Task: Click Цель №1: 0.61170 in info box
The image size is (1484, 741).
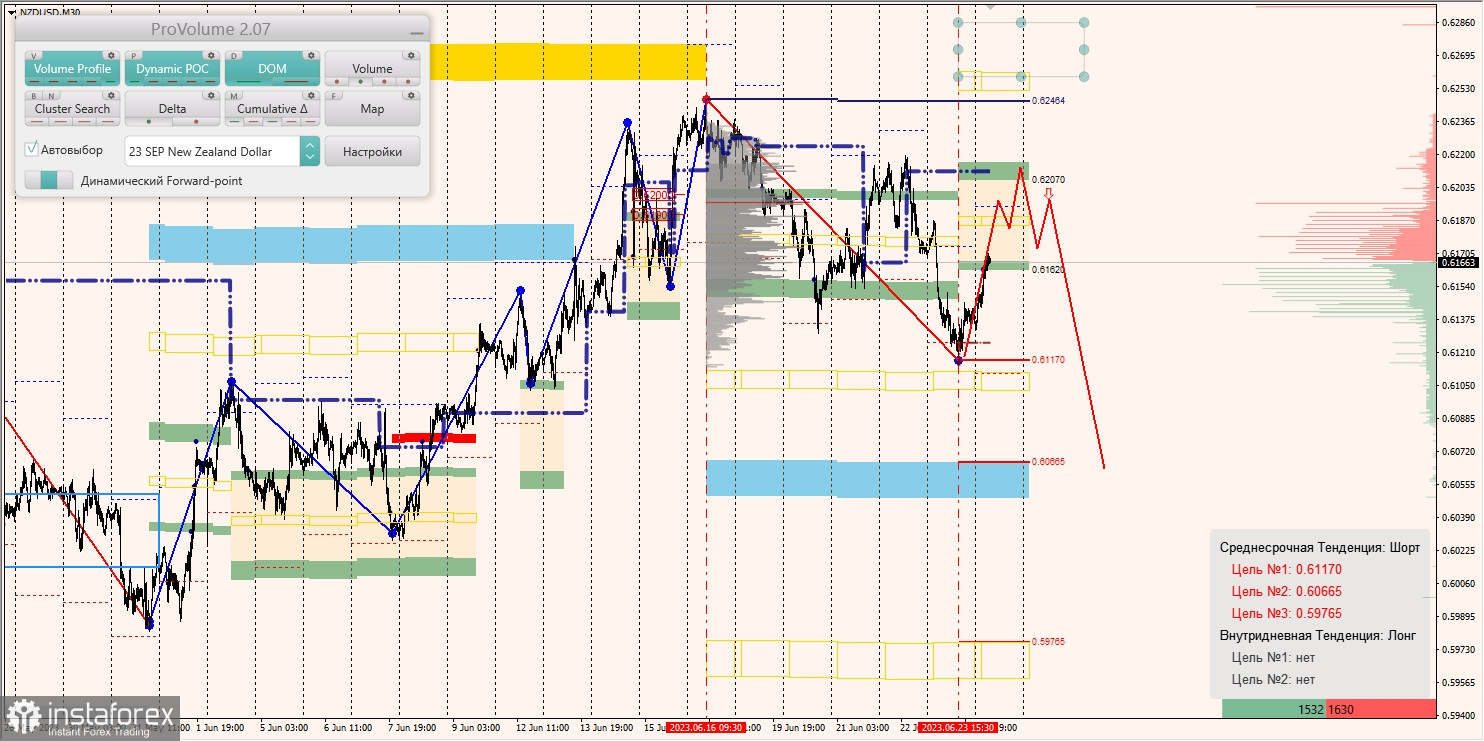Action: (1288, 570)
